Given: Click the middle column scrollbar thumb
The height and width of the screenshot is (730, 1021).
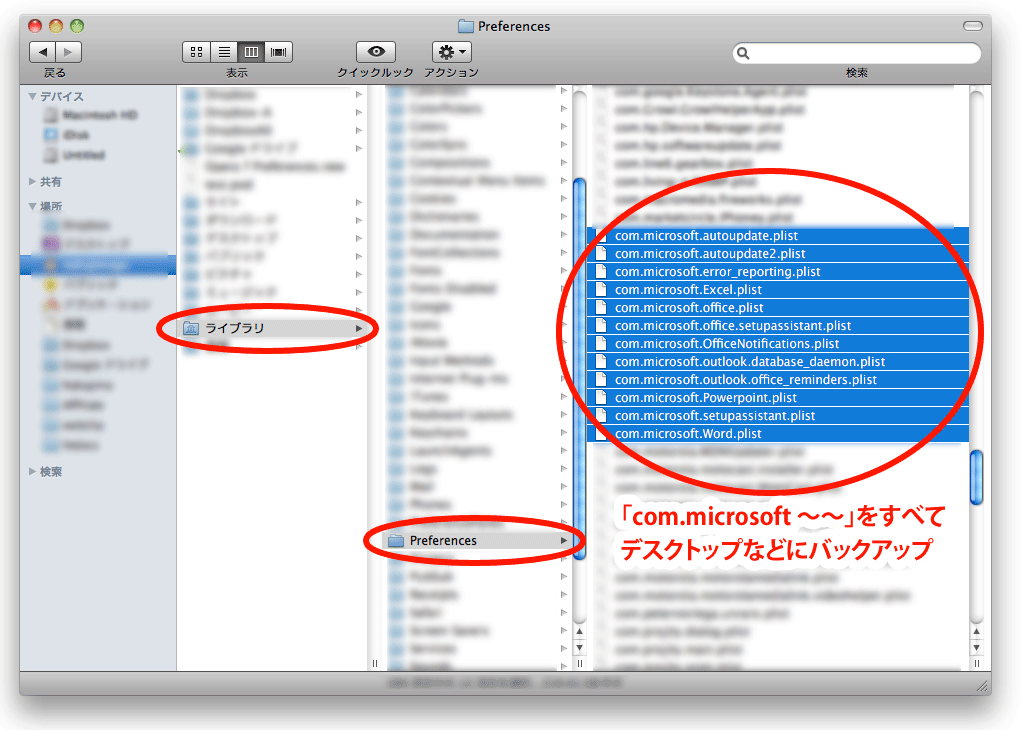Looking at the screenshot, I should [579, 368].
